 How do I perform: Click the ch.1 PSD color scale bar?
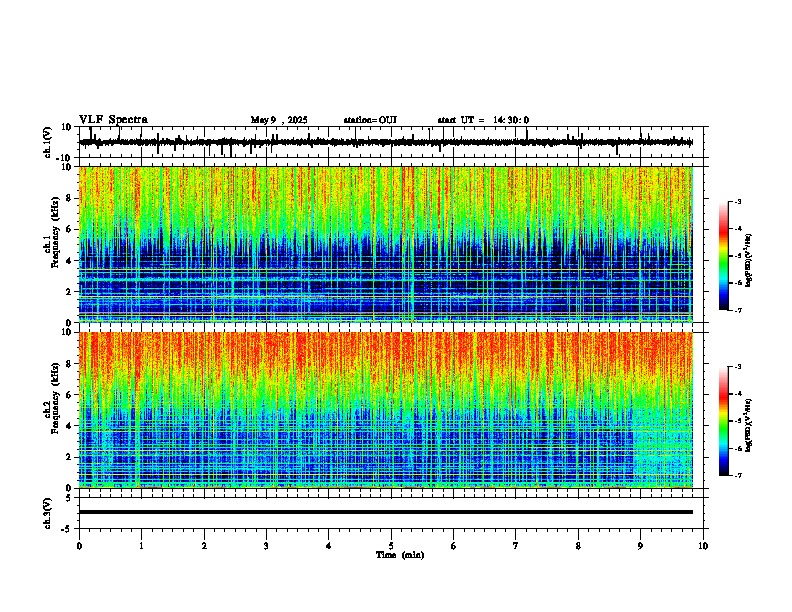[x=724, y=256]
